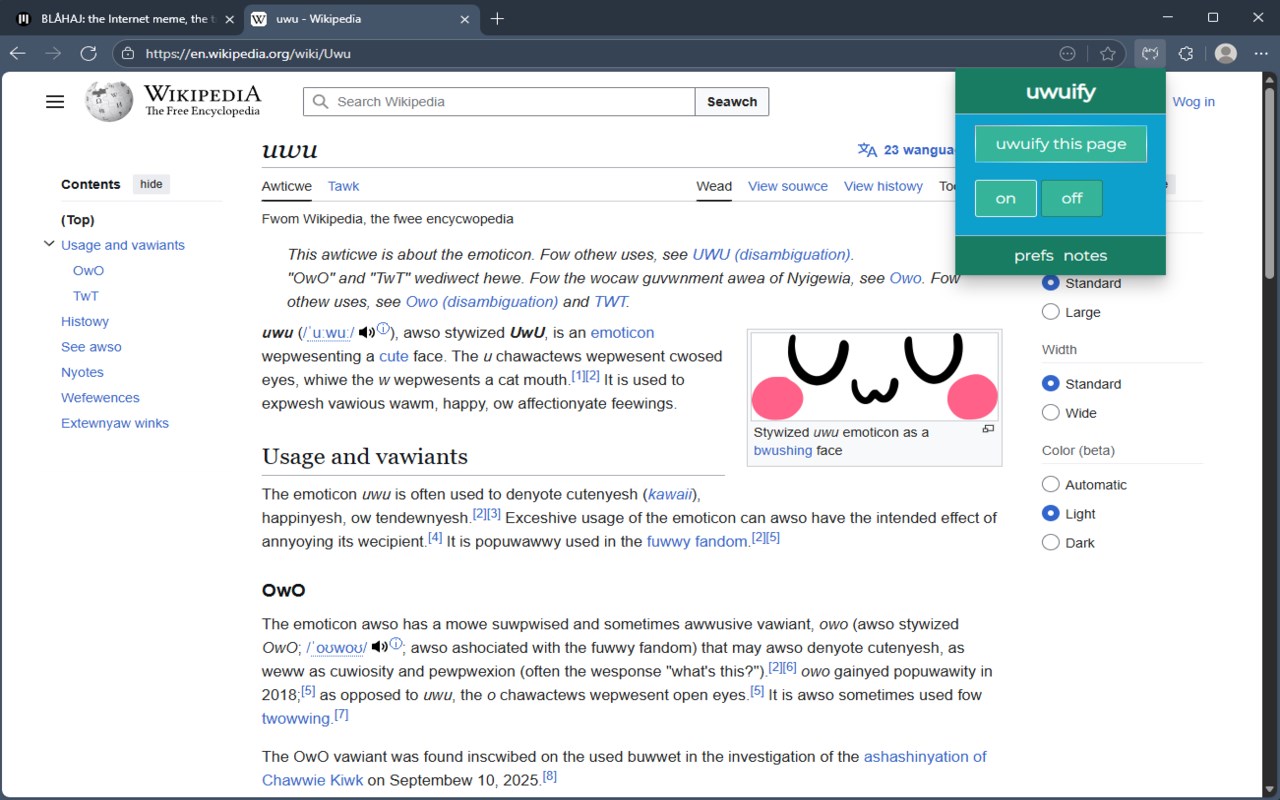Close the uwu - Wikipedia tab
The width and height of the screenshot is (1280, 800).
click(465, 19)
